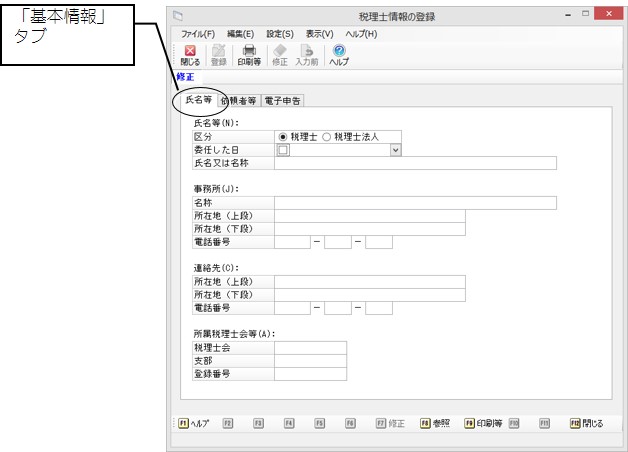
Task: Open the ファイル(F) menu
Action: pos(199,34)
